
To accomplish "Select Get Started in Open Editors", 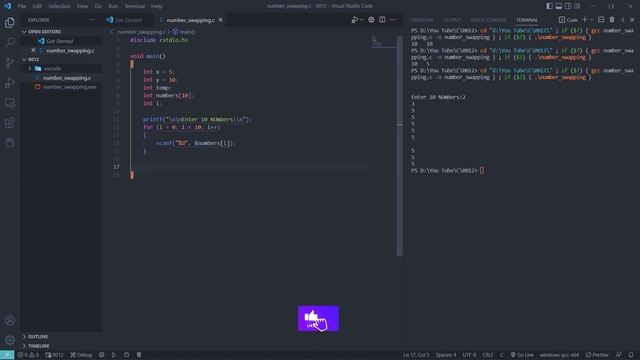I will pos(60,41).
